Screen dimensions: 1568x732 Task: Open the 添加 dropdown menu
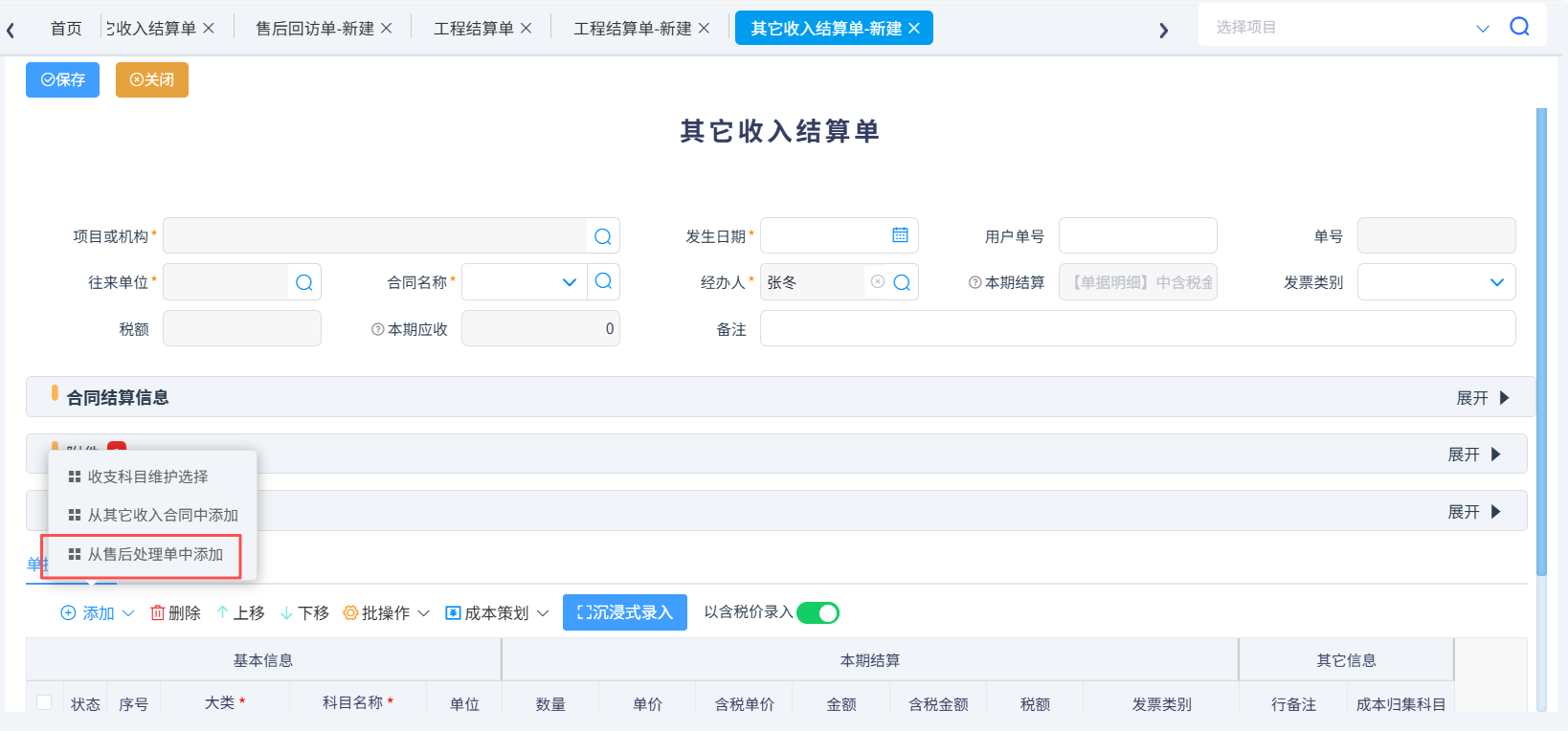coord(98,612)
